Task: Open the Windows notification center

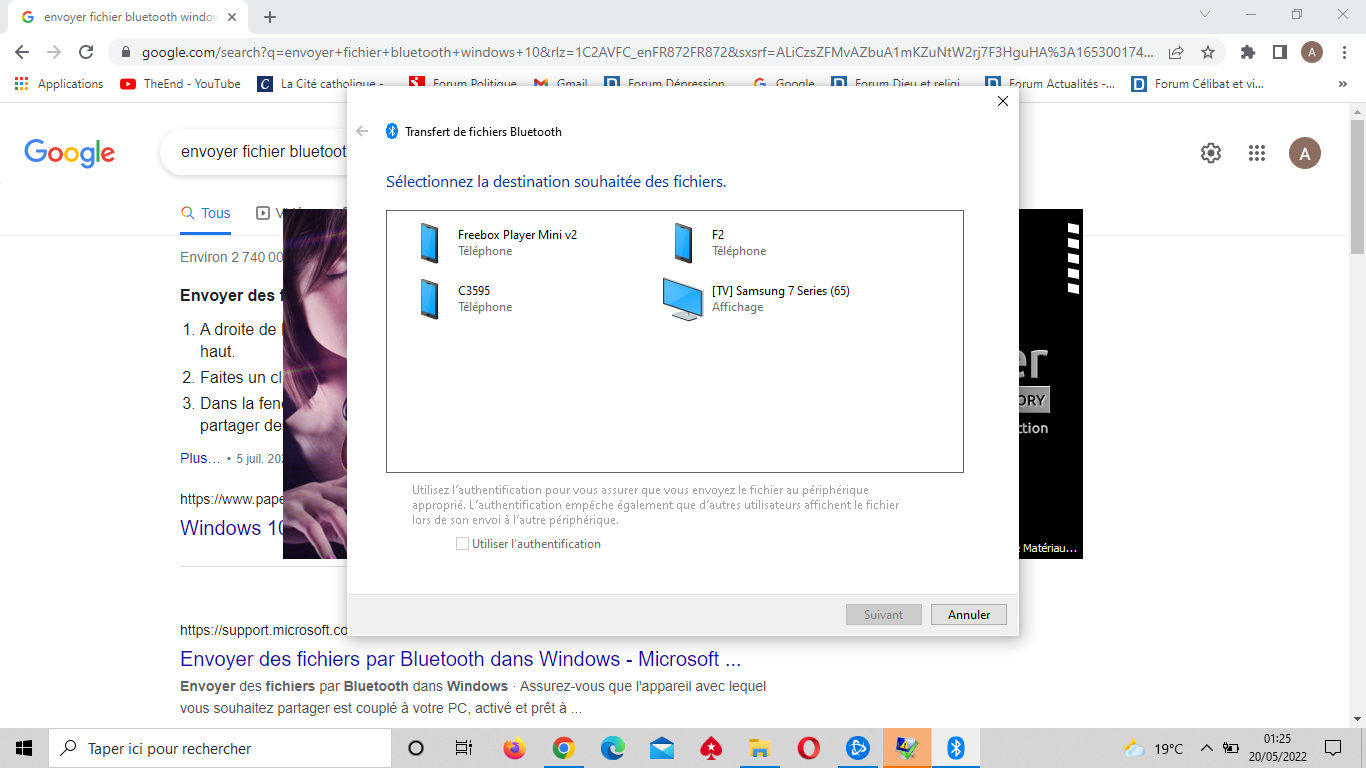Action: pyautogui.click(x=1332, y=748)
